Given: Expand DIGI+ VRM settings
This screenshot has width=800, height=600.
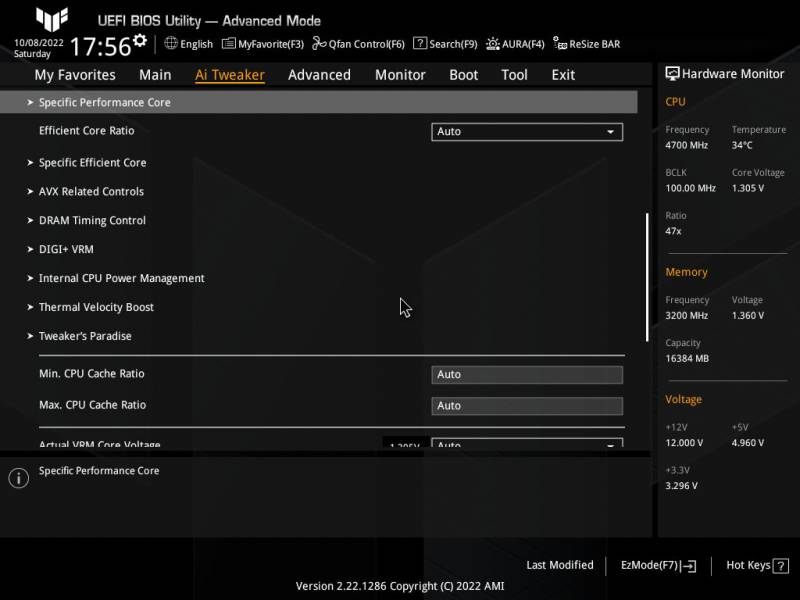Looking at the screenshot, I should (x=66, y=249).
